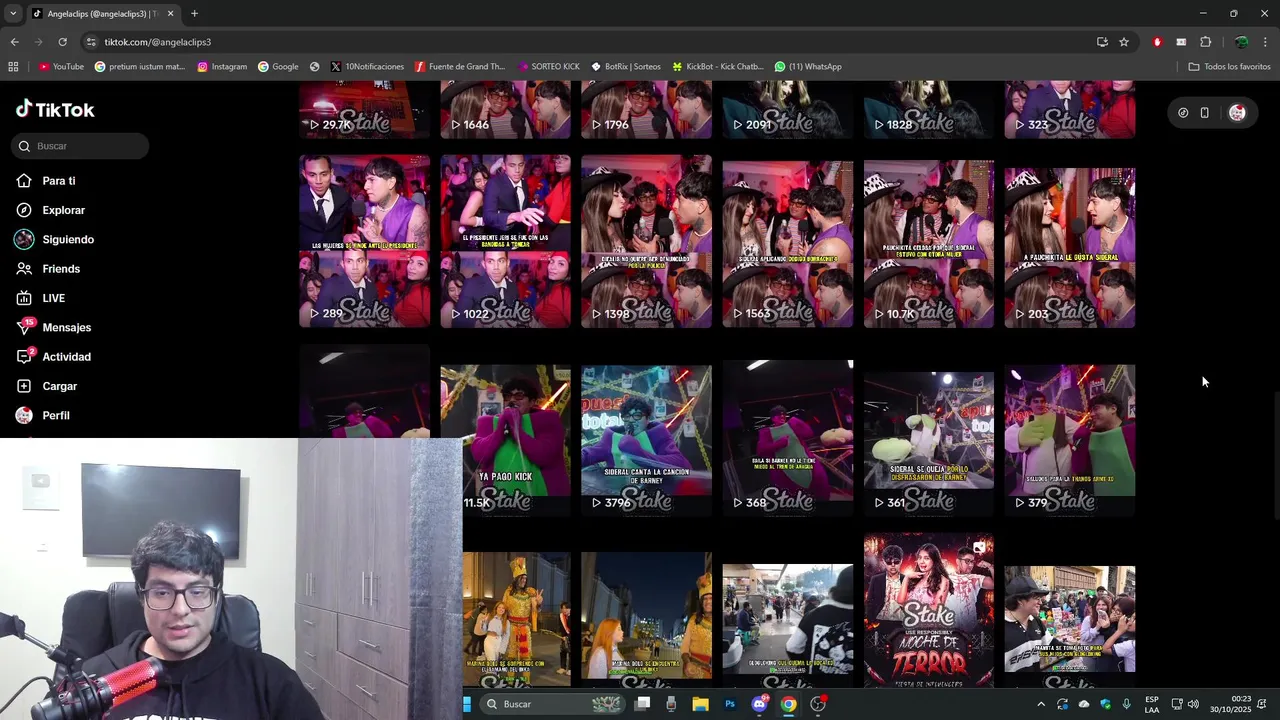This screenshot has height=720, width=1280.
Task: Close the Angelaclips tab
Action: (x=170, y=14)
